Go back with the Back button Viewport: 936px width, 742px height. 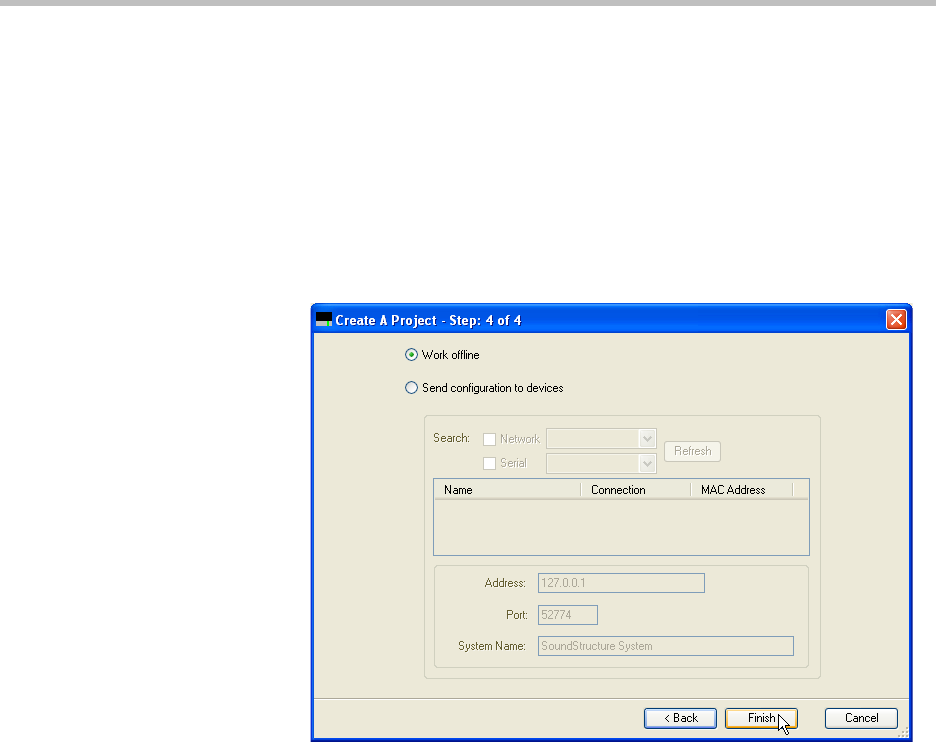[x=680, y=718]
